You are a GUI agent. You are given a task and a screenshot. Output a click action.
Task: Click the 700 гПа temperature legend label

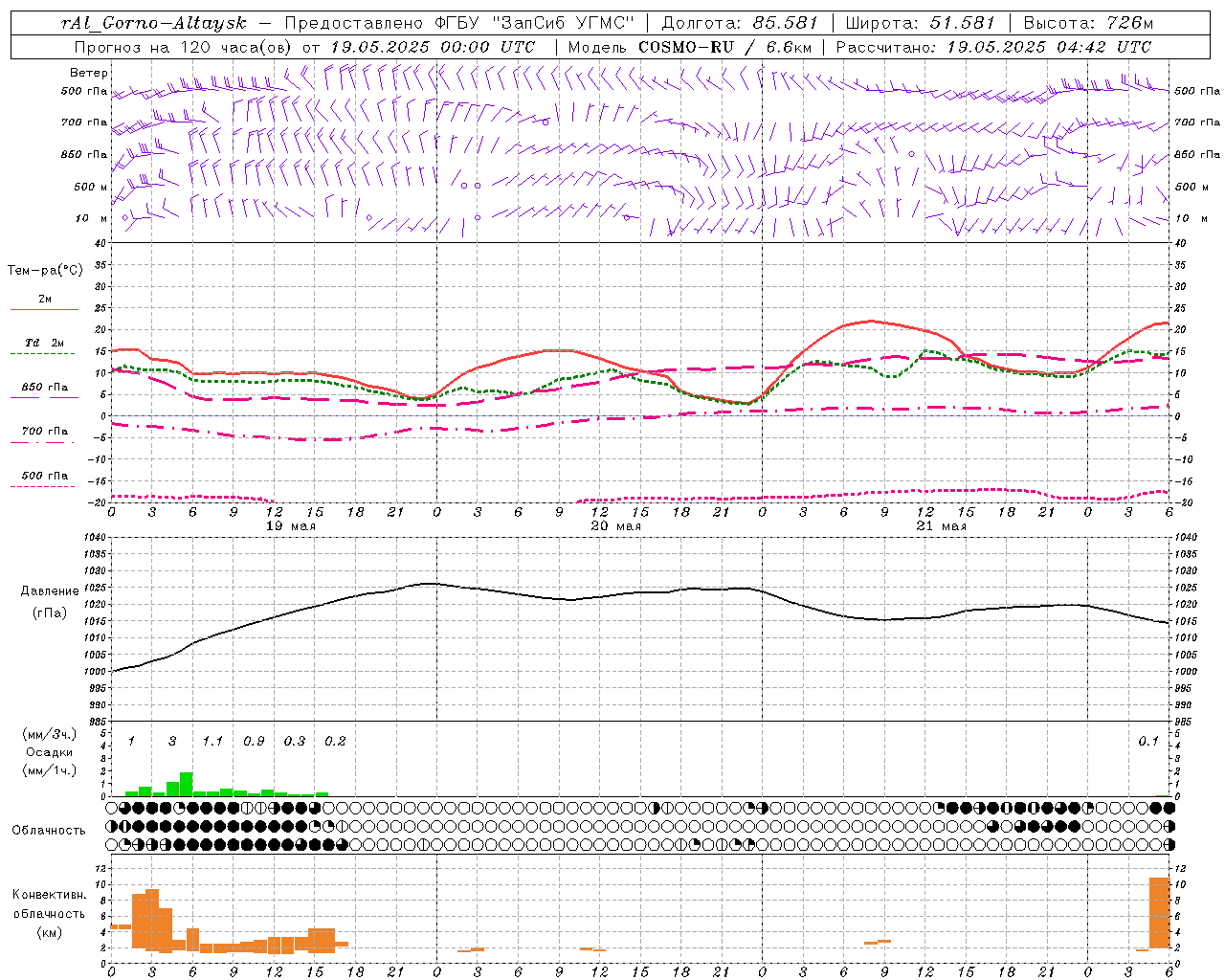click(45, 432)
